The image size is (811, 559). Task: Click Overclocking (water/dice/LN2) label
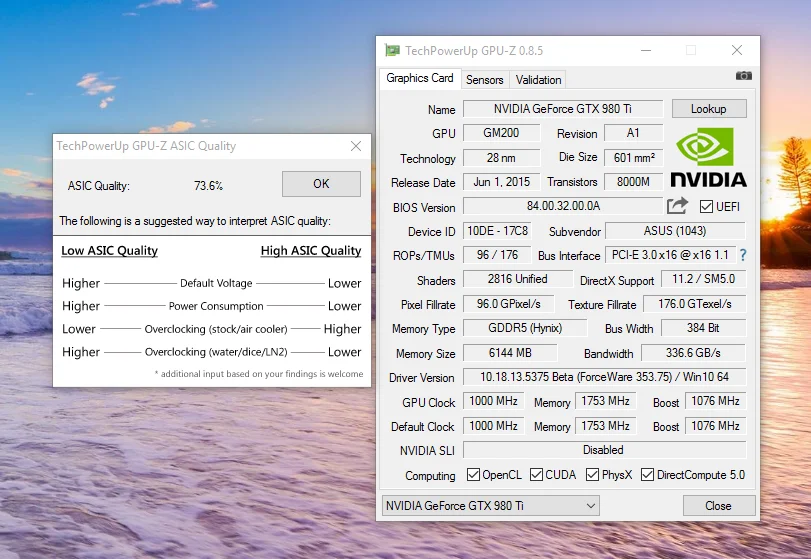[x=216, y=352]
